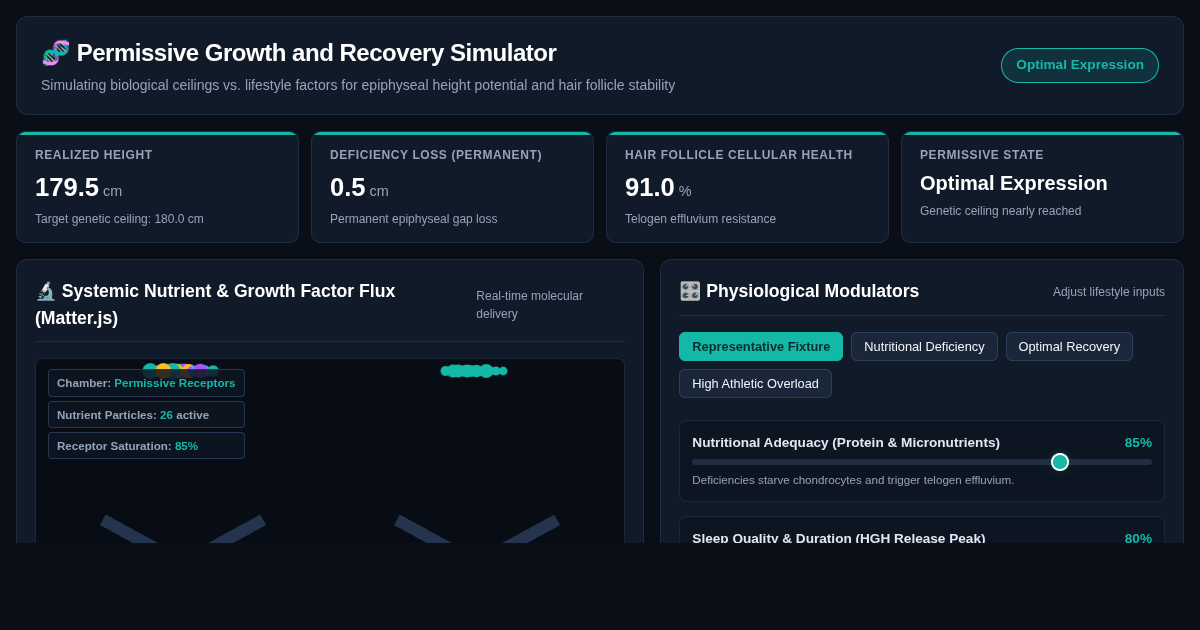
Task: Click the simulator subtitle description text
Action: click(x=358, y=85)
